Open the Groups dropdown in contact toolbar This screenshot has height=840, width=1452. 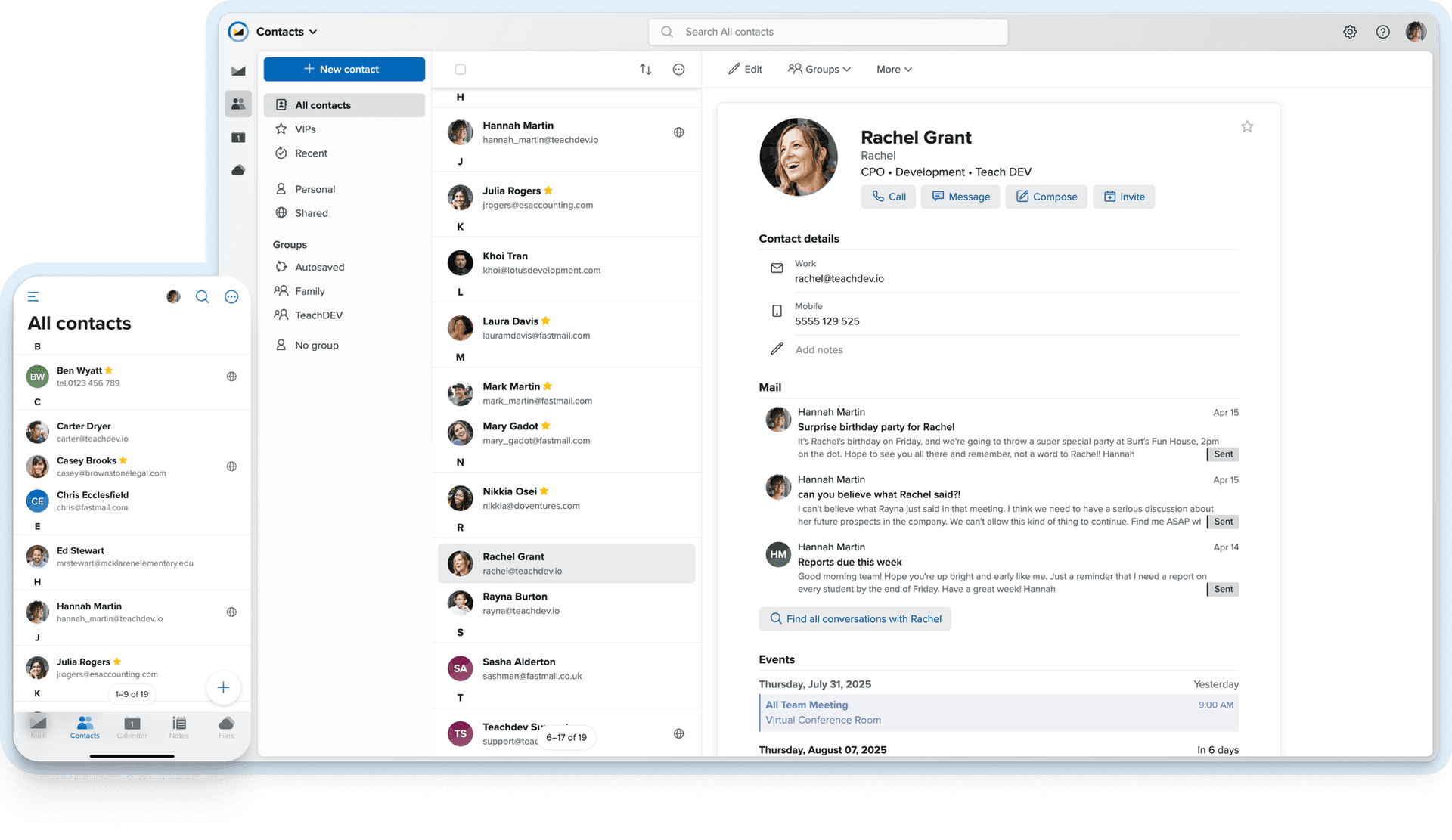[819, 69]
